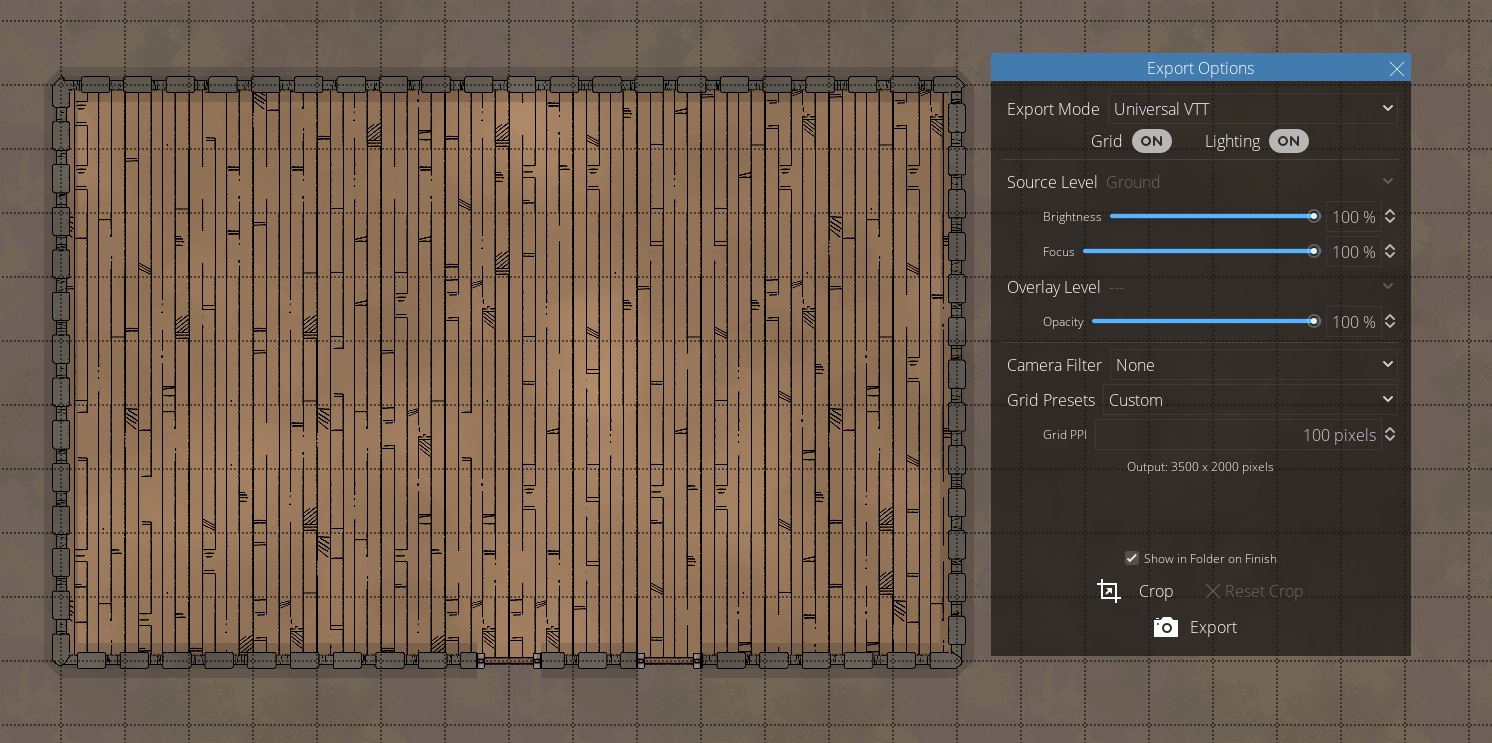Click the Reset Crop X icon

(x=1213, y=591)
